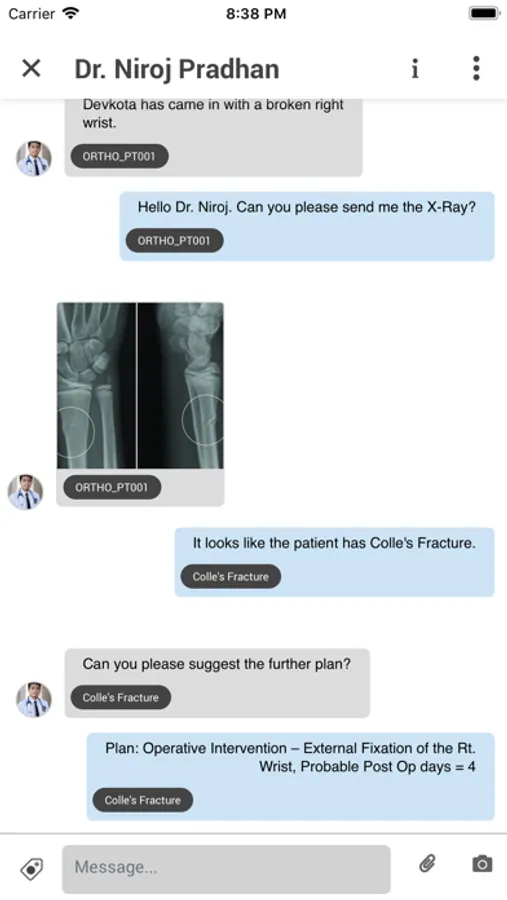Tap ORTHO_PT001 tag in X-Ray request message
Viewport: 507px width, 900px height.
[x=174, y=240]
